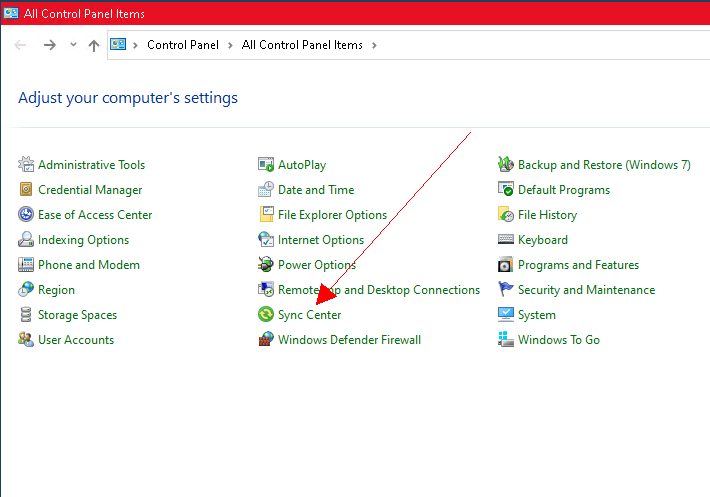Select the Internet Options link
The width and height of the screenshot is (710, 497).
coord(321,240)
